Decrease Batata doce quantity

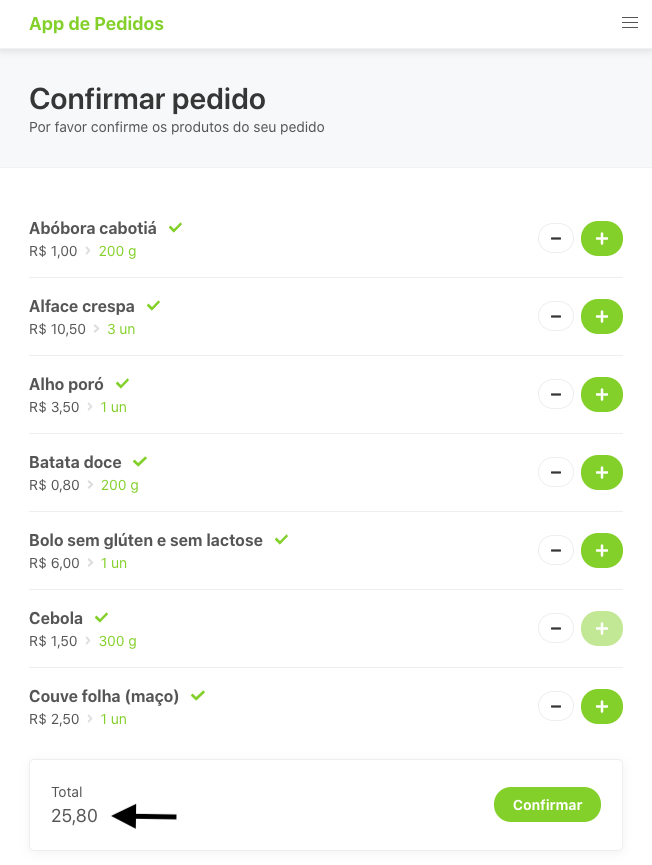[x=556, y=472]
